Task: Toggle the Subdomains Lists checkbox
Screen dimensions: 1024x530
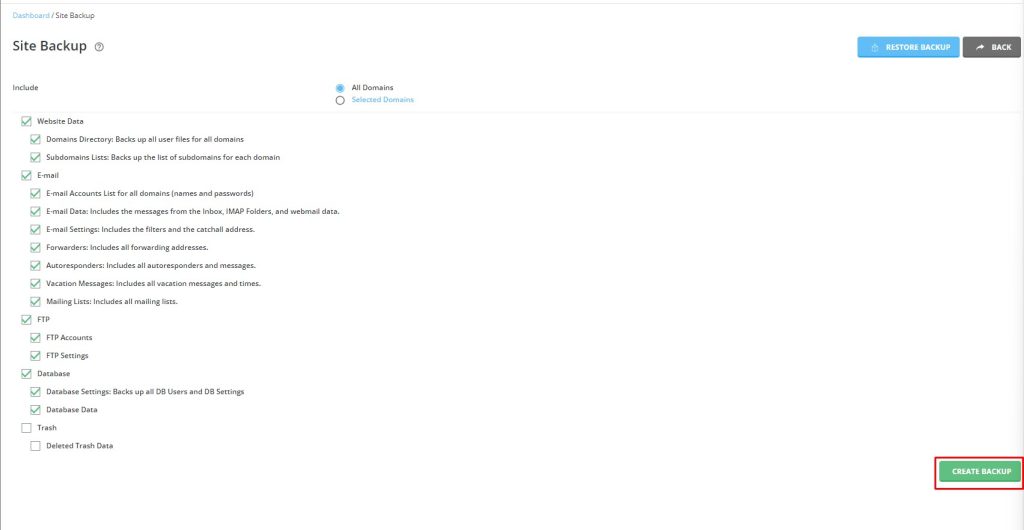Action: (35, 157)
